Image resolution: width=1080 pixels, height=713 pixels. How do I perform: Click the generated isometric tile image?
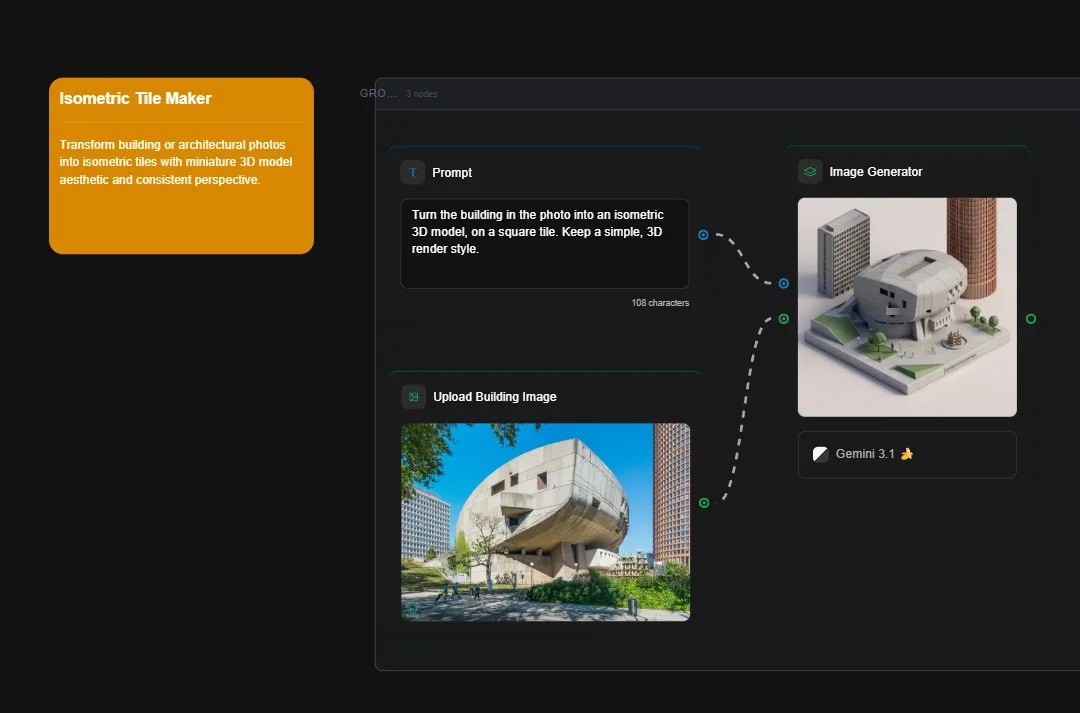pos(906,307)
